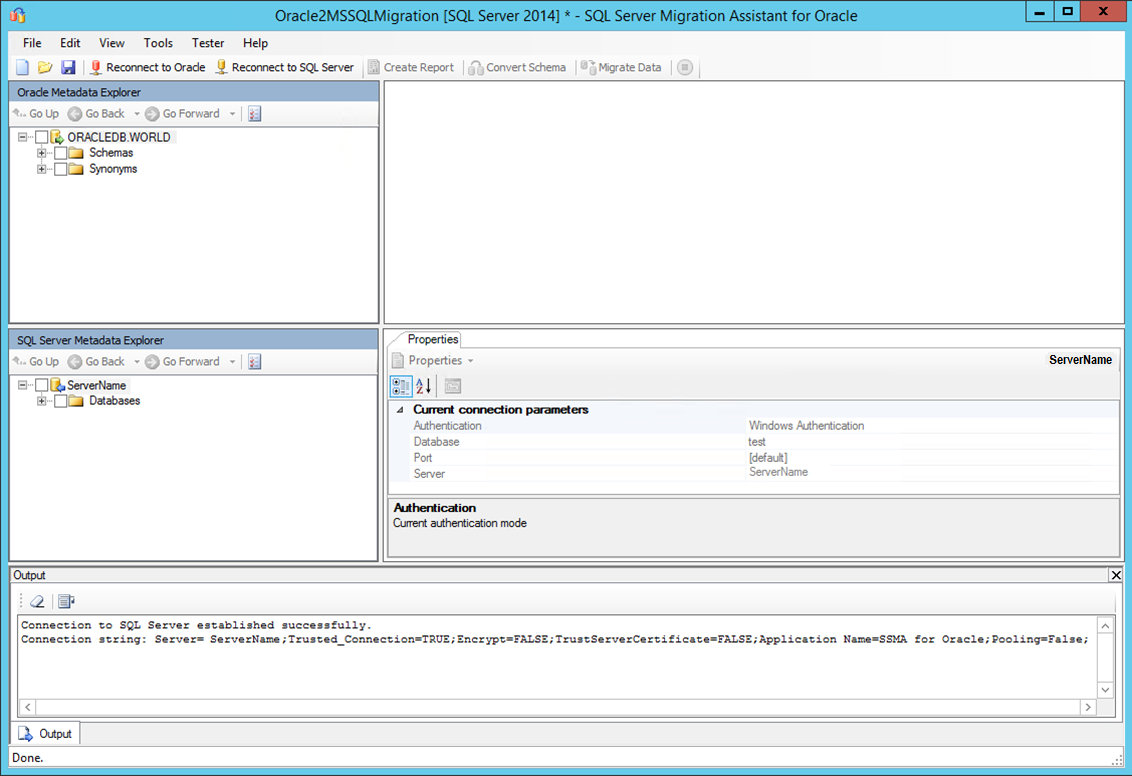Click Go Forward in Oracle Metadata Explorer
1132x776 pixels.
(x=183, y=113)
